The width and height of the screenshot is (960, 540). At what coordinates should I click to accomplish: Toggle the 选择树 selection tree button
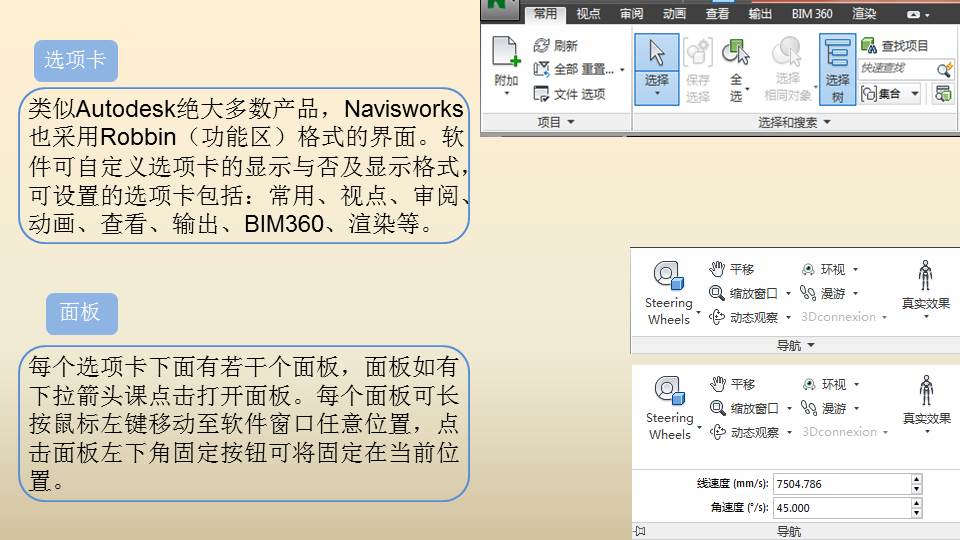tap(837, 69)
